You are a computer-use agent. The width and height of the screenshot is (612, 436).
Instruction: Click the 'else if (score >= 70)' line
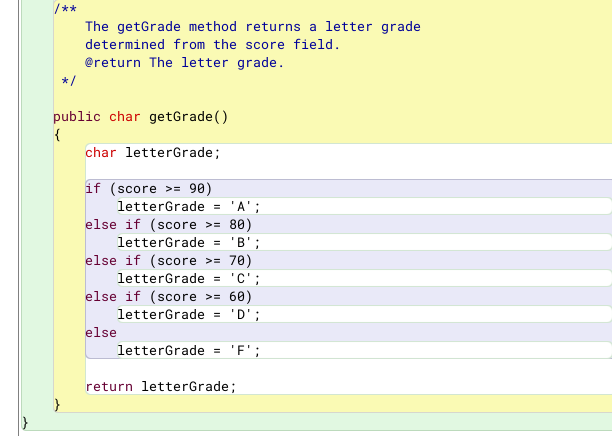point(169,261)
